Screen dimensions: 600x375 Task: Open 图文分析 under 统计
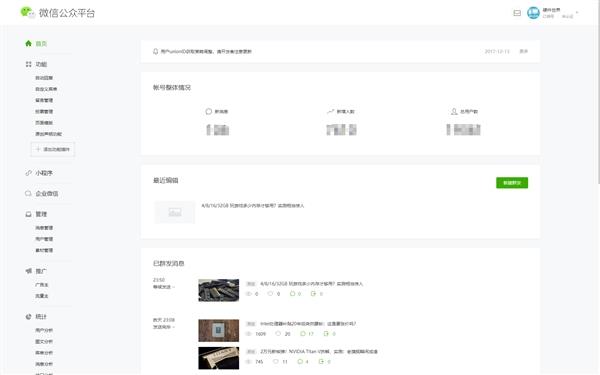coord(44,341)
